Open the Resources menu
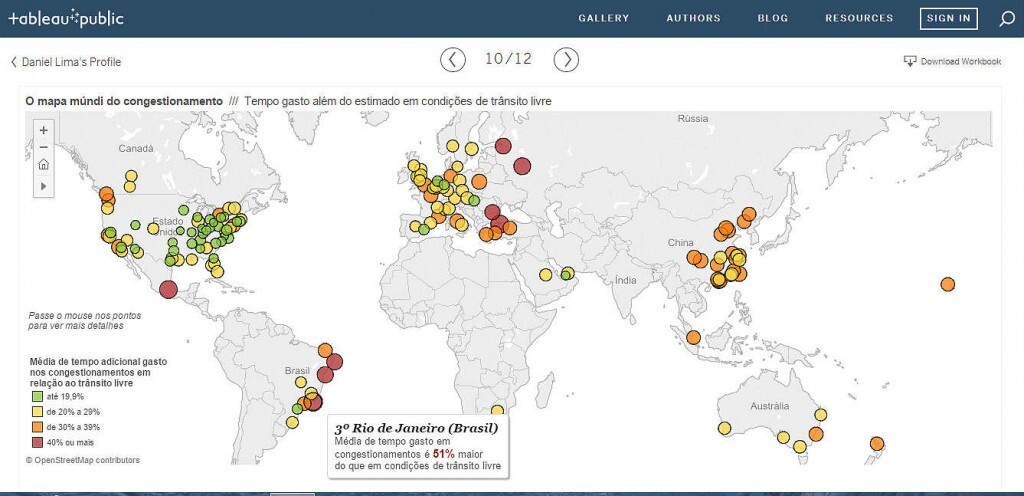 click(859, 18)
